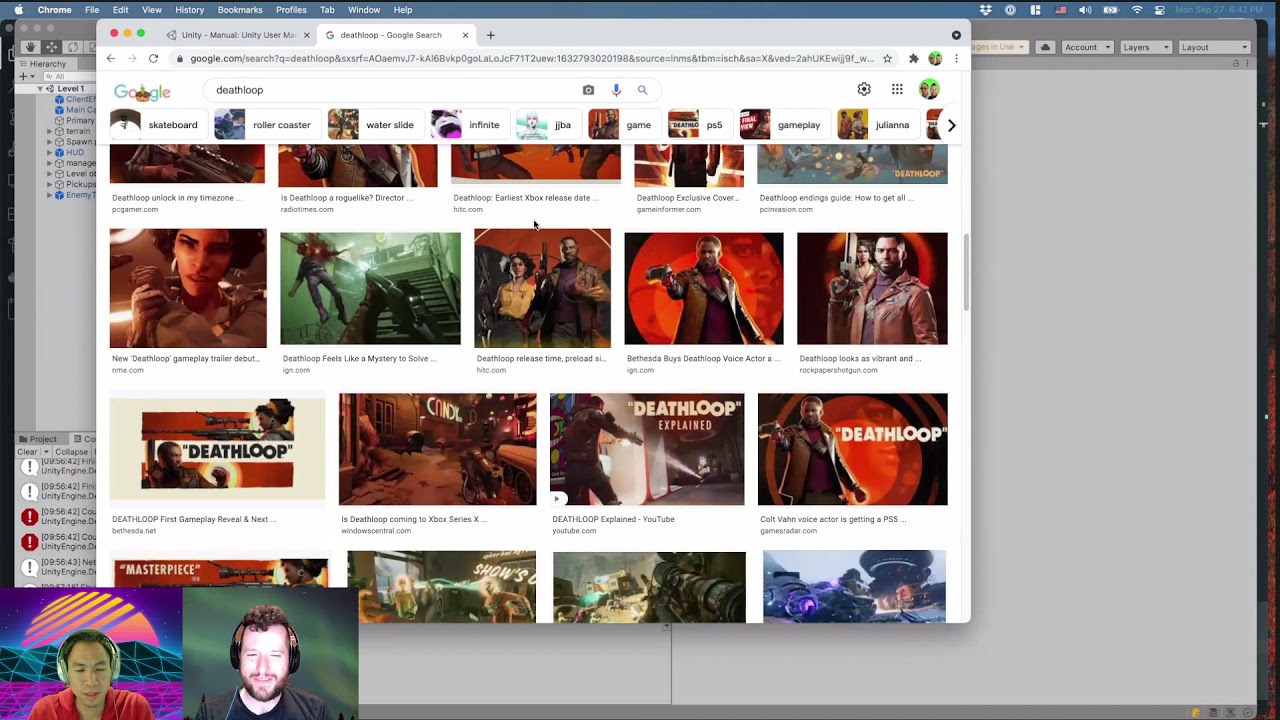Open 'Is Deathloop coming to Xbox Series X' link

pos(414,520)
